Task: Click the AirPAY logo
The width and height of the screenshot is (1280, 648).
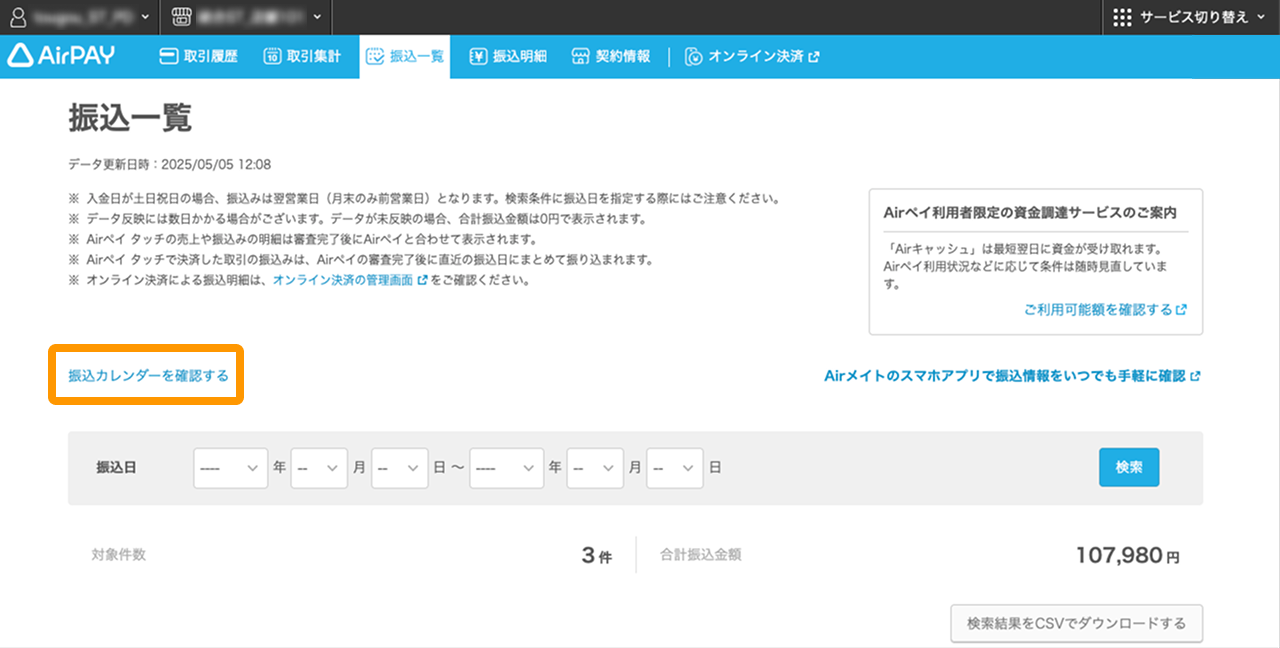Action: [61, 56]
